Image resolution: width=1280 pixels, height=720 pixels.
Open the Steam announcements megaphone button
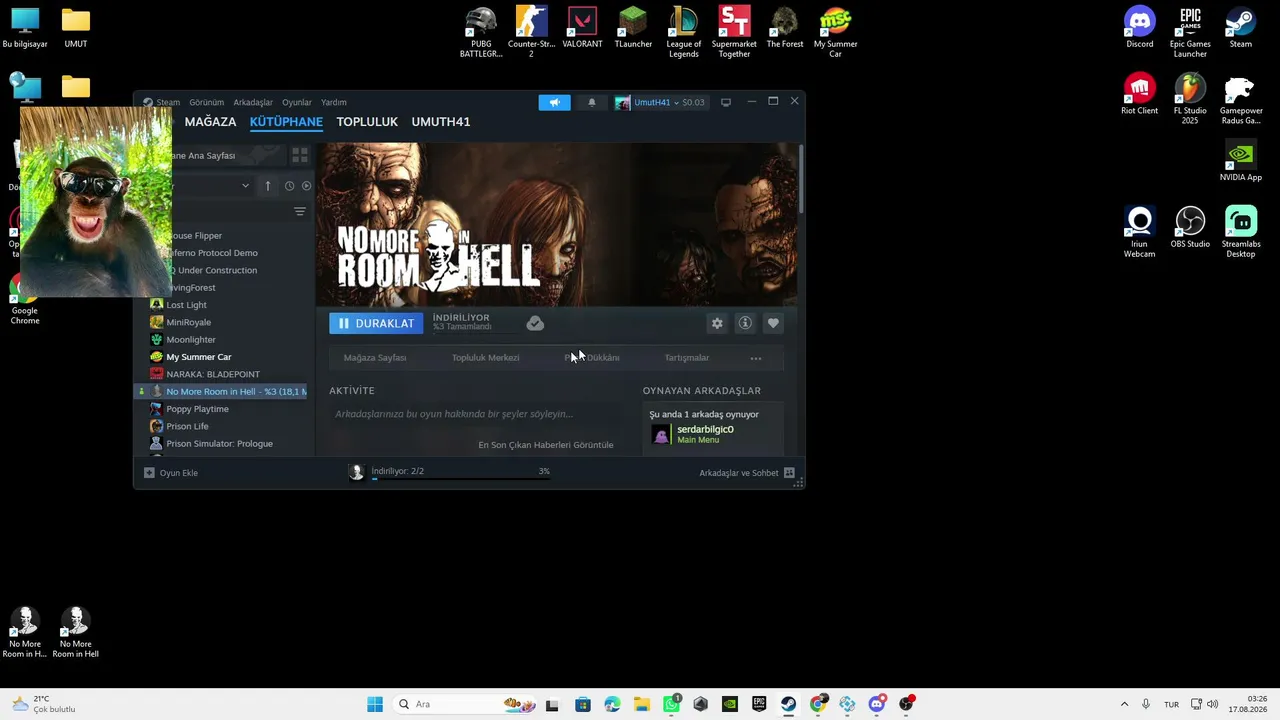pyautogui.click(x=554, y=102)
